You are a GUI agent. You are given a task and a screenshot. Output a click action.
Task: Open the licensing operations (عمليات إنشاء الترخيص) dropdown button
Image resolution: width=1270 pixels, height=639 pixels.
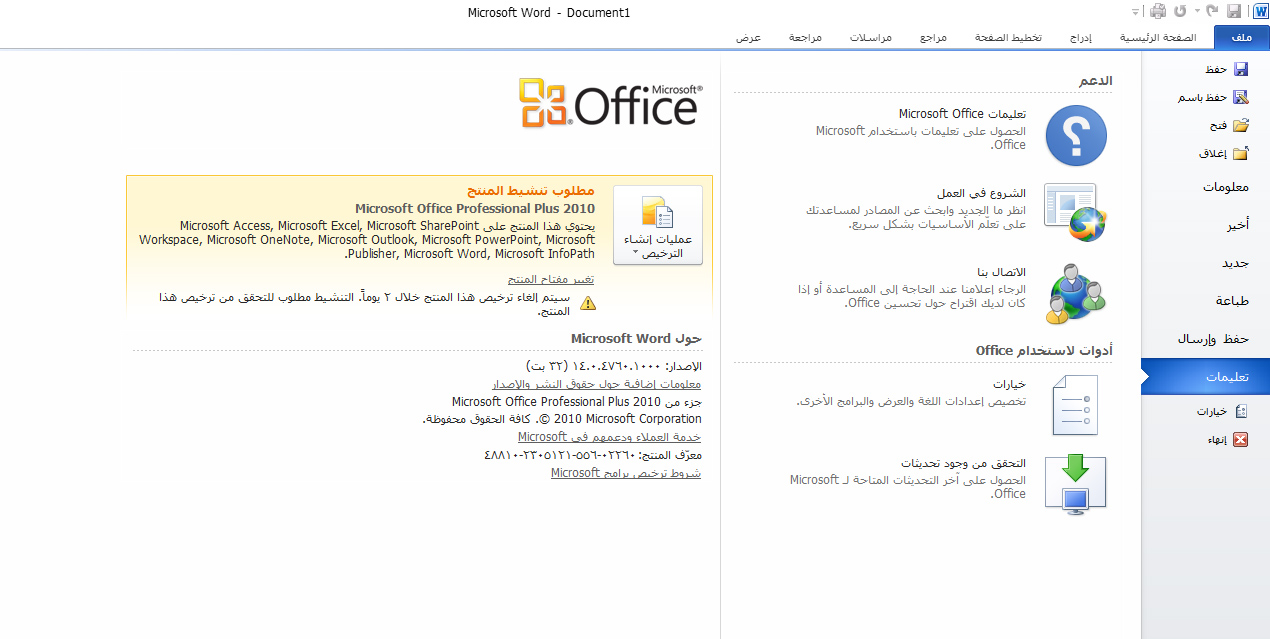(x=658, y=225)
